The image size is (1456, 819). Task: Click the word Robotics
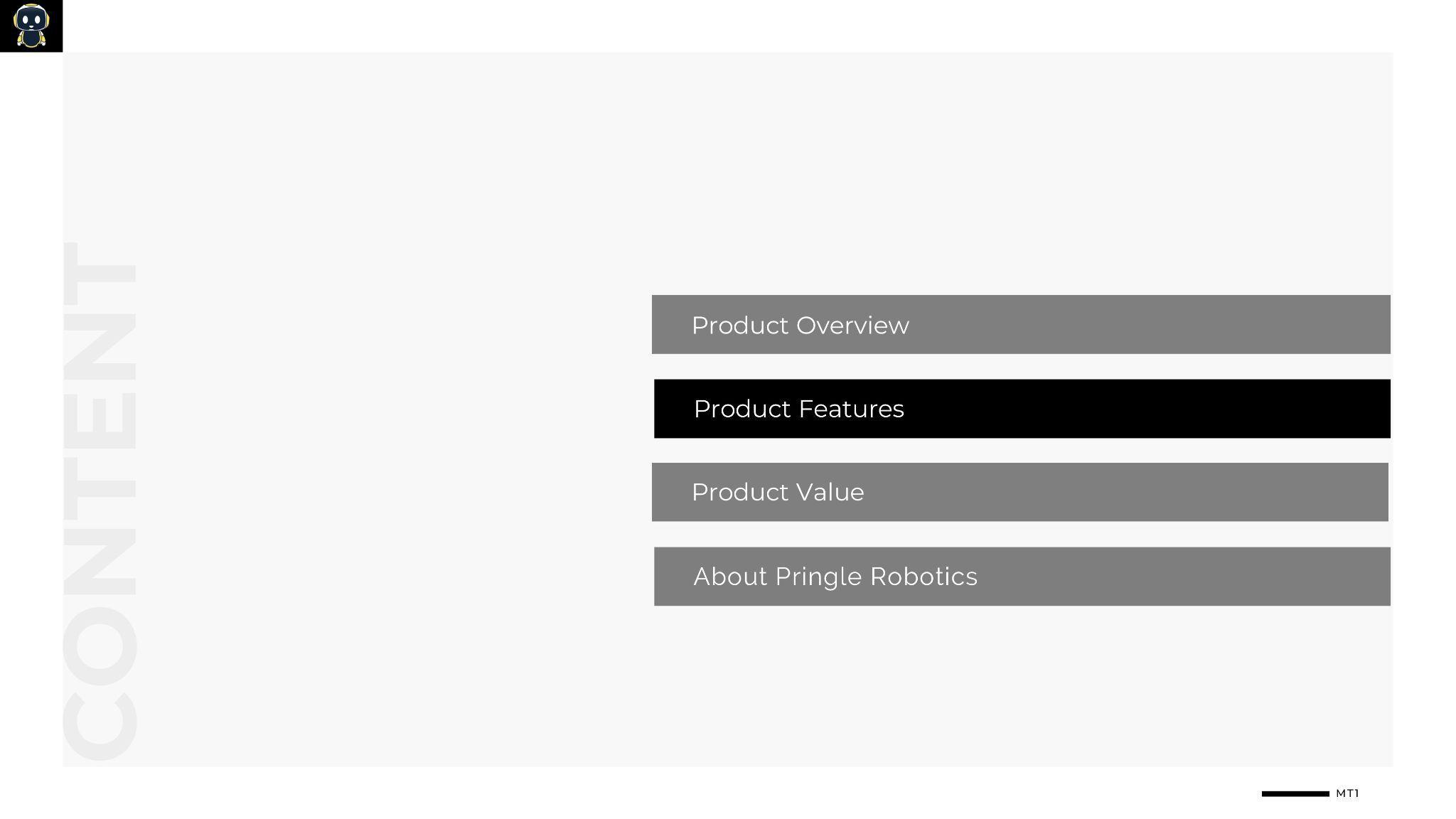(923, 577)
